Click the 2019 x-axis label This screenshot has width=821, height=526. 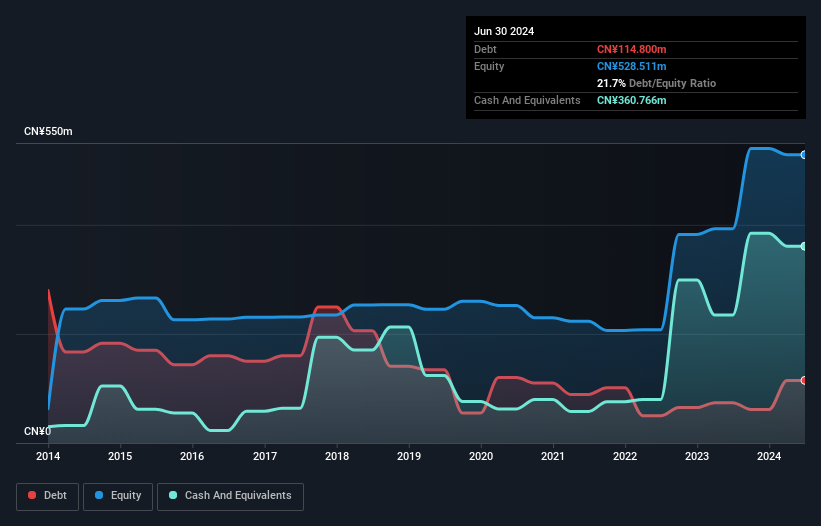pos(409,456)
